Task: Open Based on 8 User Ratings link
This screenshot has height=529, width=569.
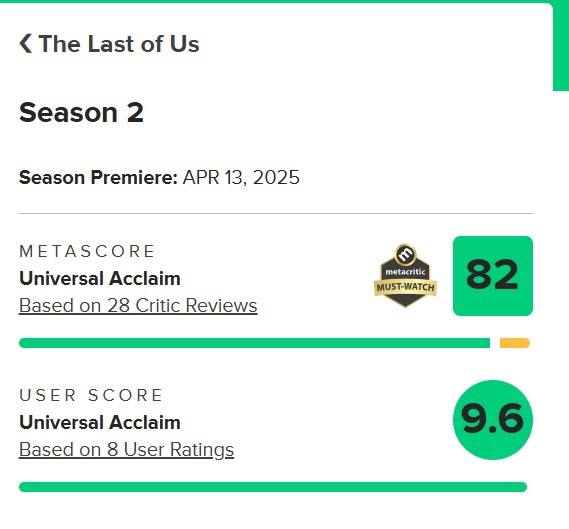Action: click(x=126, y=450)
